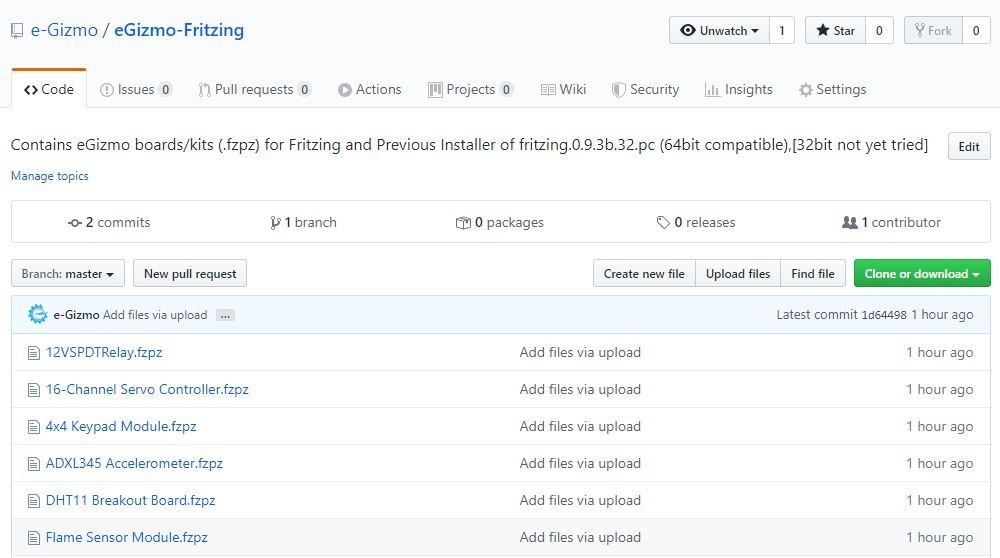
Task: Open the Insights tab
Action: click(x=739, y=89)
